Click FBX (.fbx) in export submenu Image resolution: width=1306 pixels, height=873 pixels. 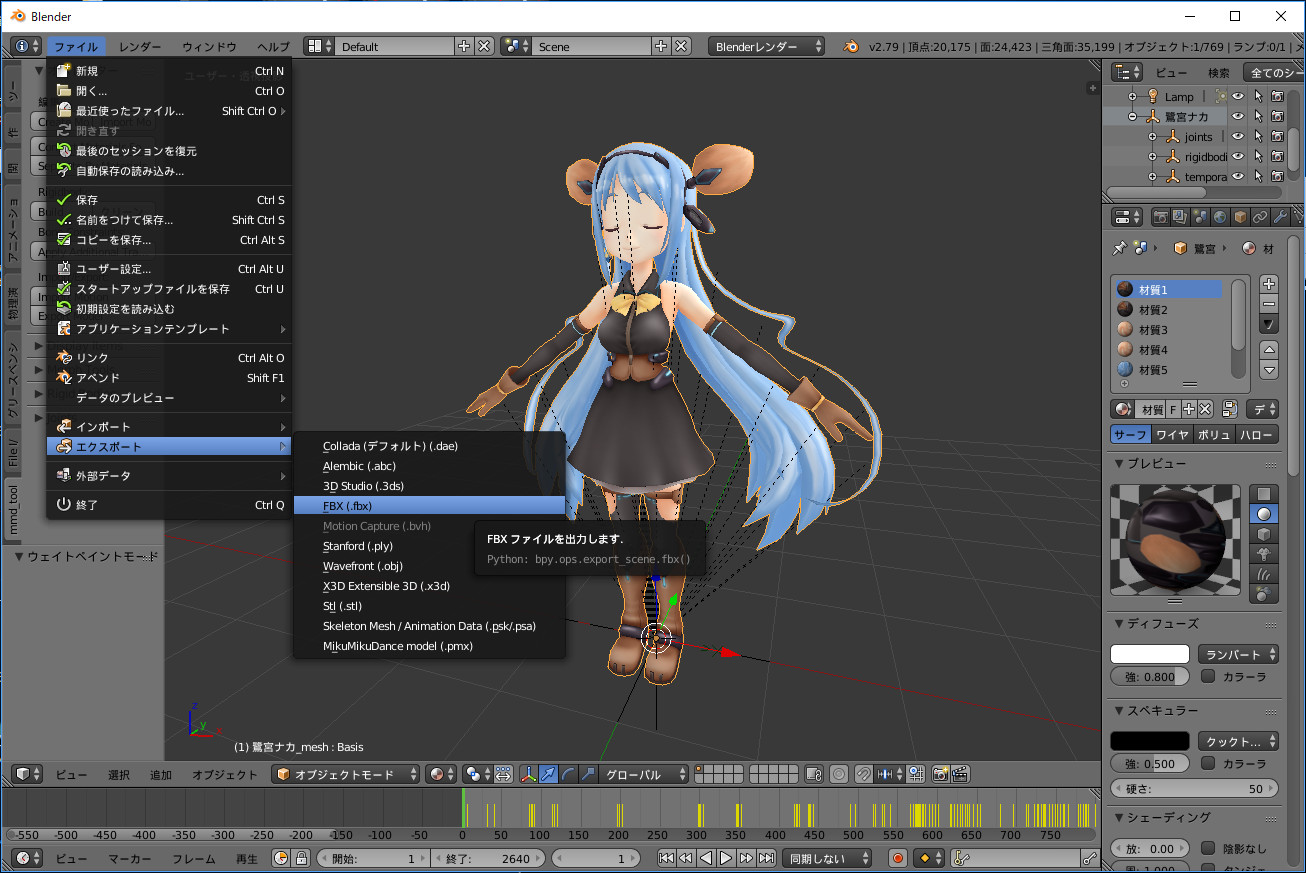[x=429, y=506]
